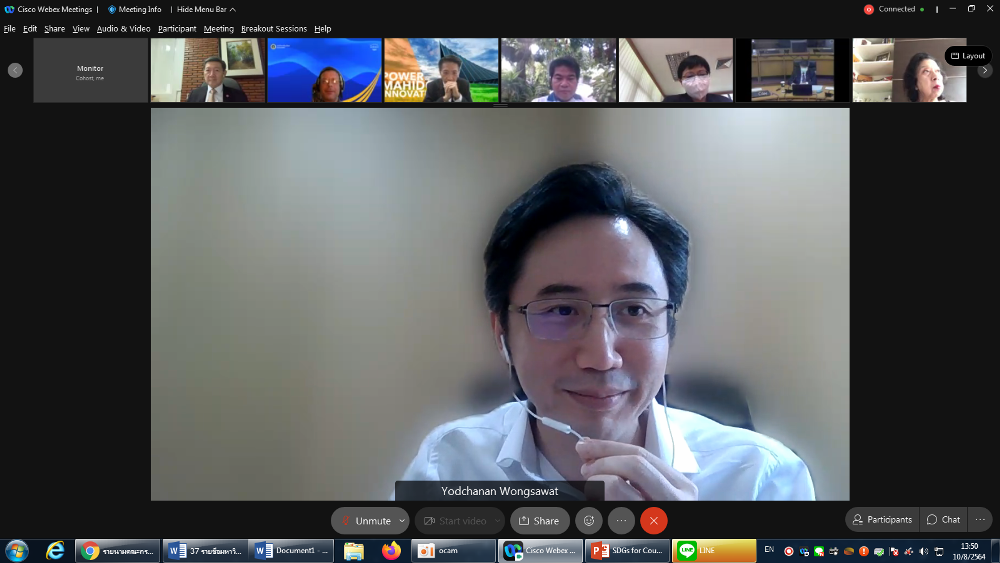Viewport: 1000px width, 563px height.
Task: Click the red leave meeting button
Action: pyautogui.click(x=654, y=521)
